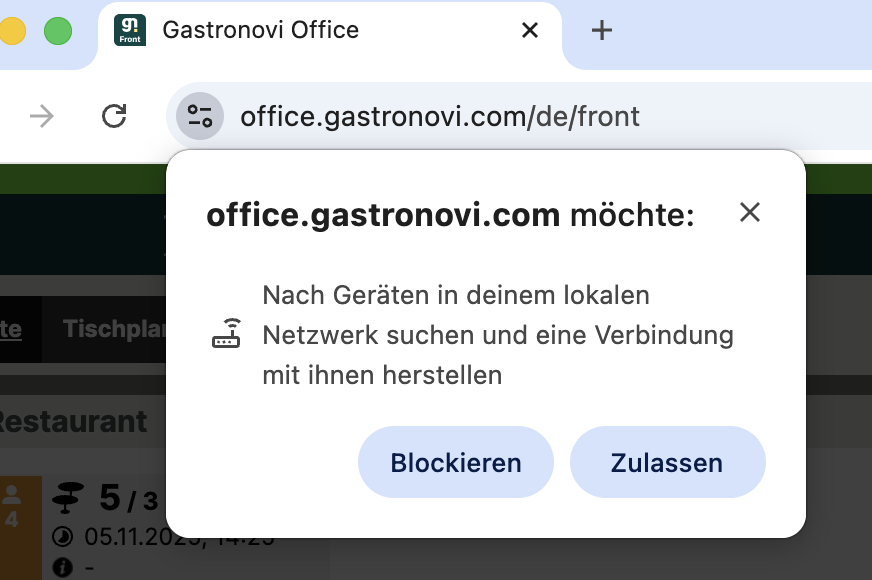Click the table icon next to 5/3
Viewport: 872px width, 580px height.
[70, 494]
